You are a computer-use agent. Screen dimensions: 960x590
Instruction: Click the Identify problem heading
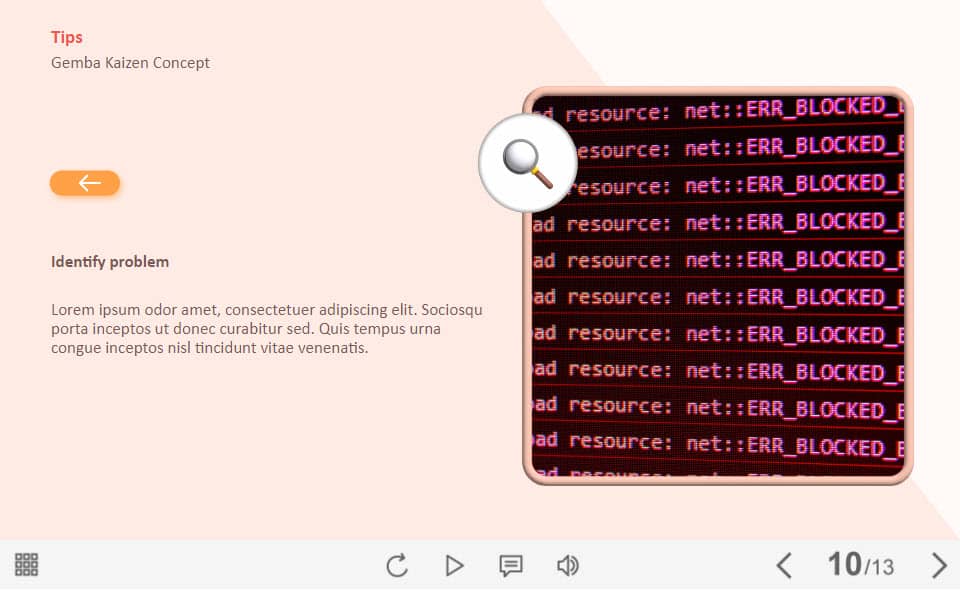[110, 262]
